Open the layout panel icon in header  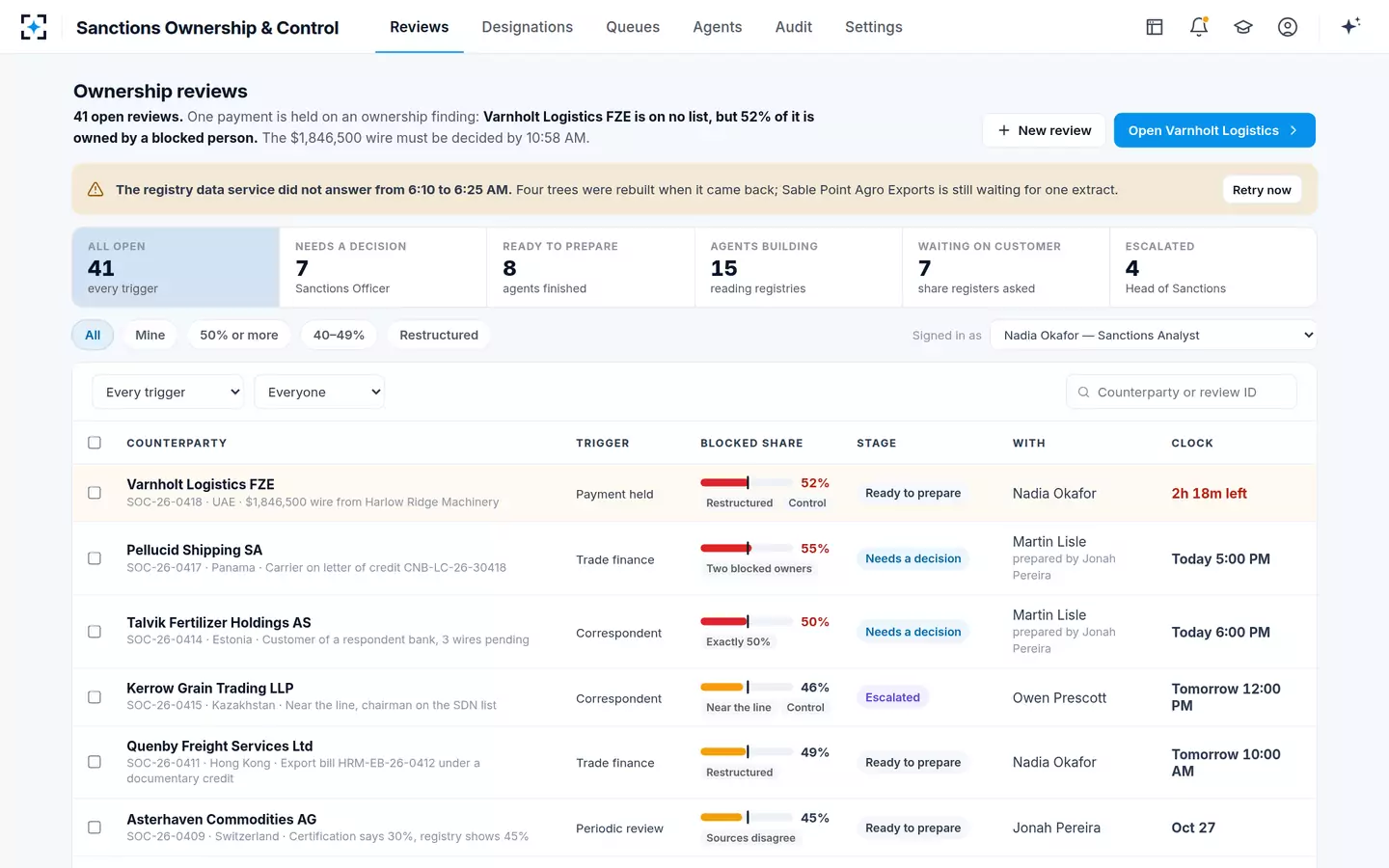coord(1155,27)
